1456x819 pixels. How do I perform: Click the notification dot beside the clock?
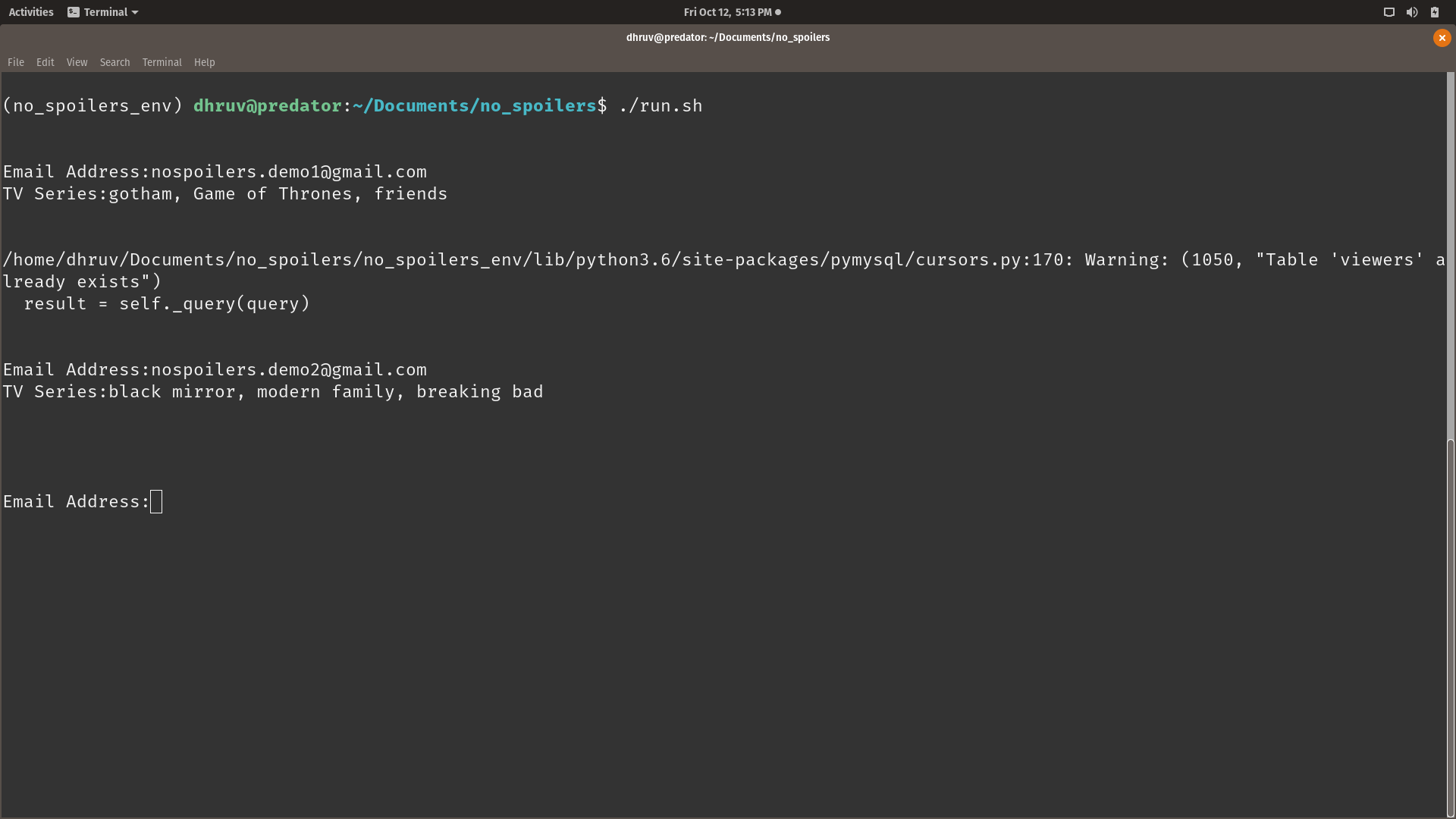(778, 12)
